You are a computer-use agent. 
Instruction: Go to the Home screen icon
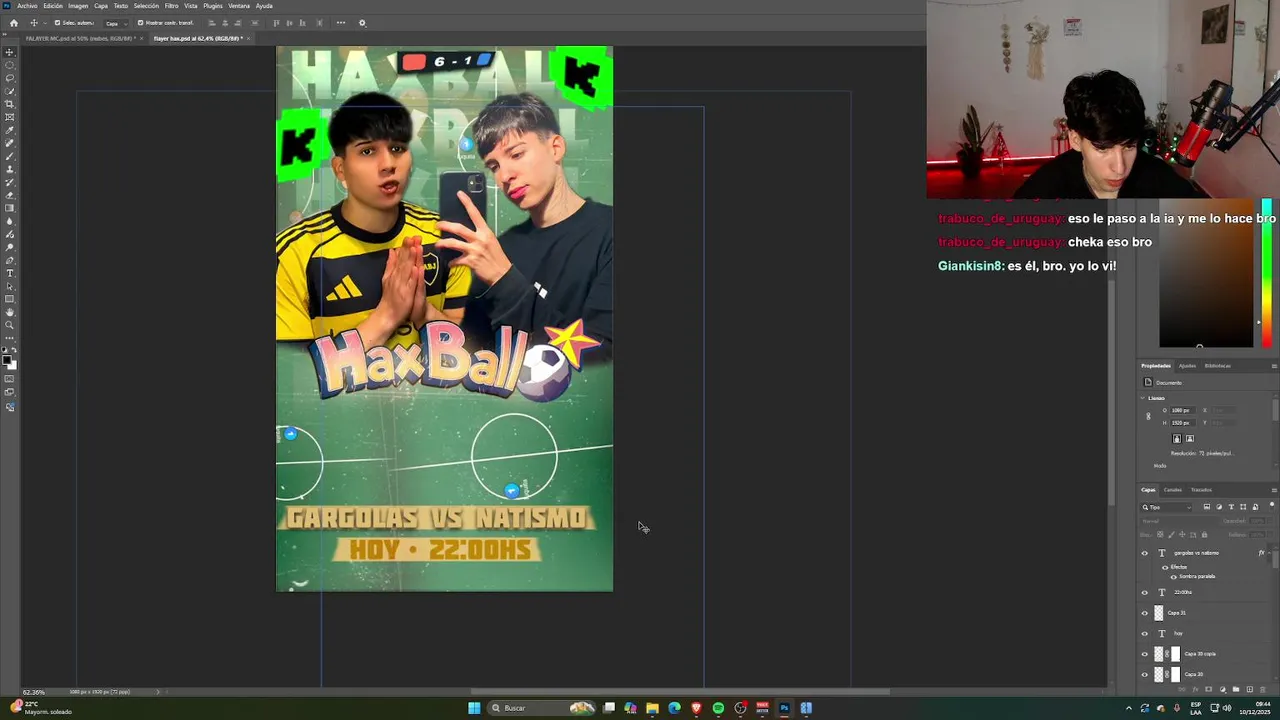pyautogui.click(x=14, y=23)
